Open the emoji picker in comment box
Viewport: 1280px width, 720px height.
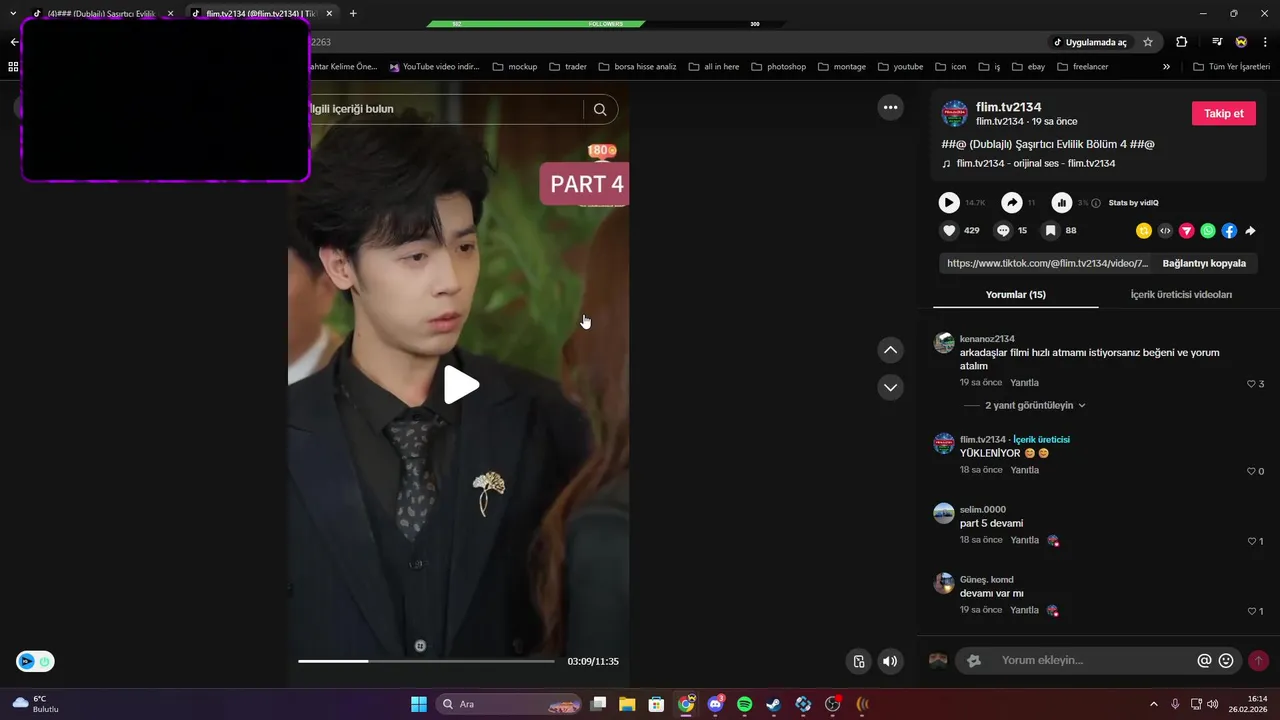tap(1226, 660)
